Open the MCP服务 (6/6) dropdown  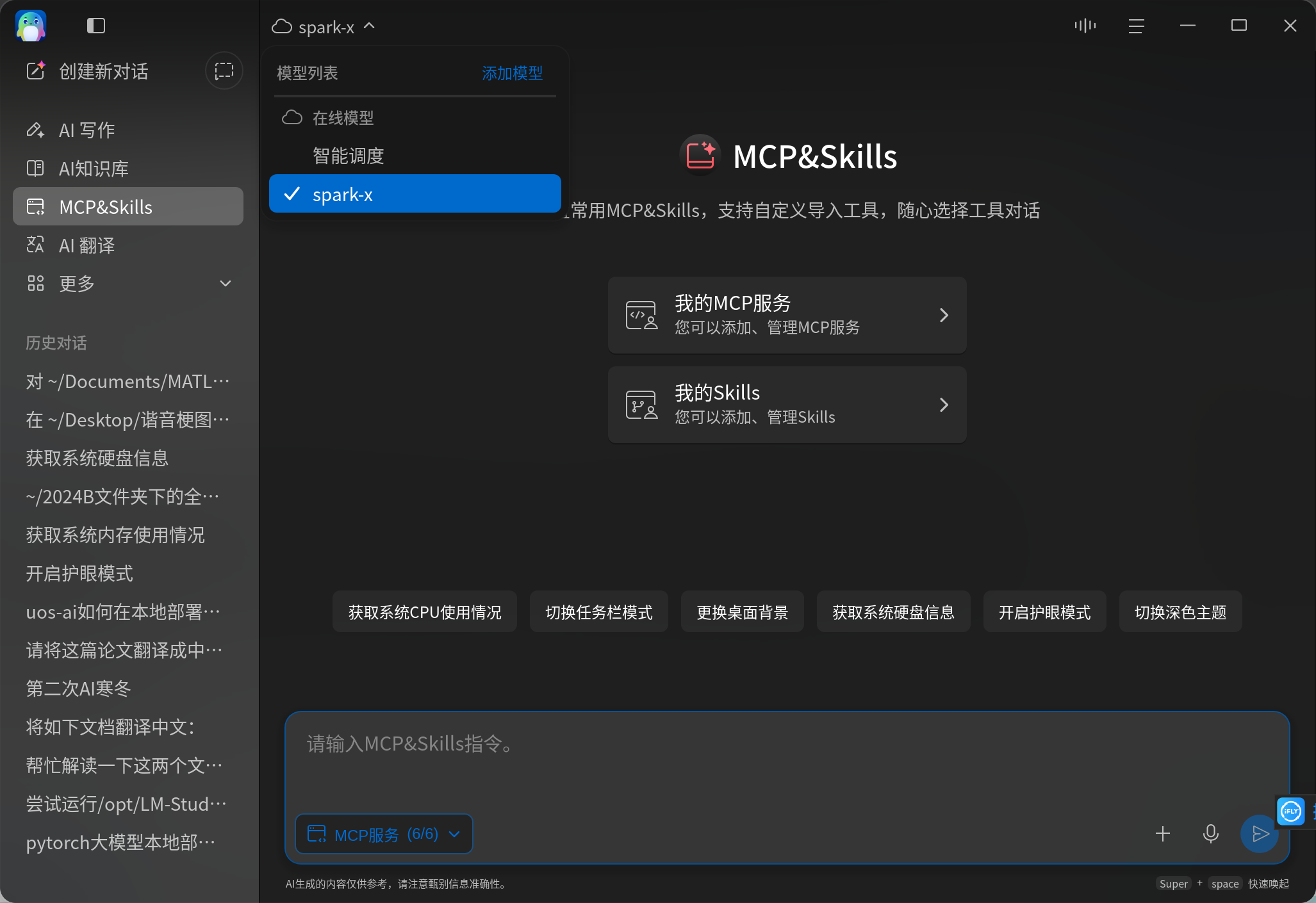[384, 834]
